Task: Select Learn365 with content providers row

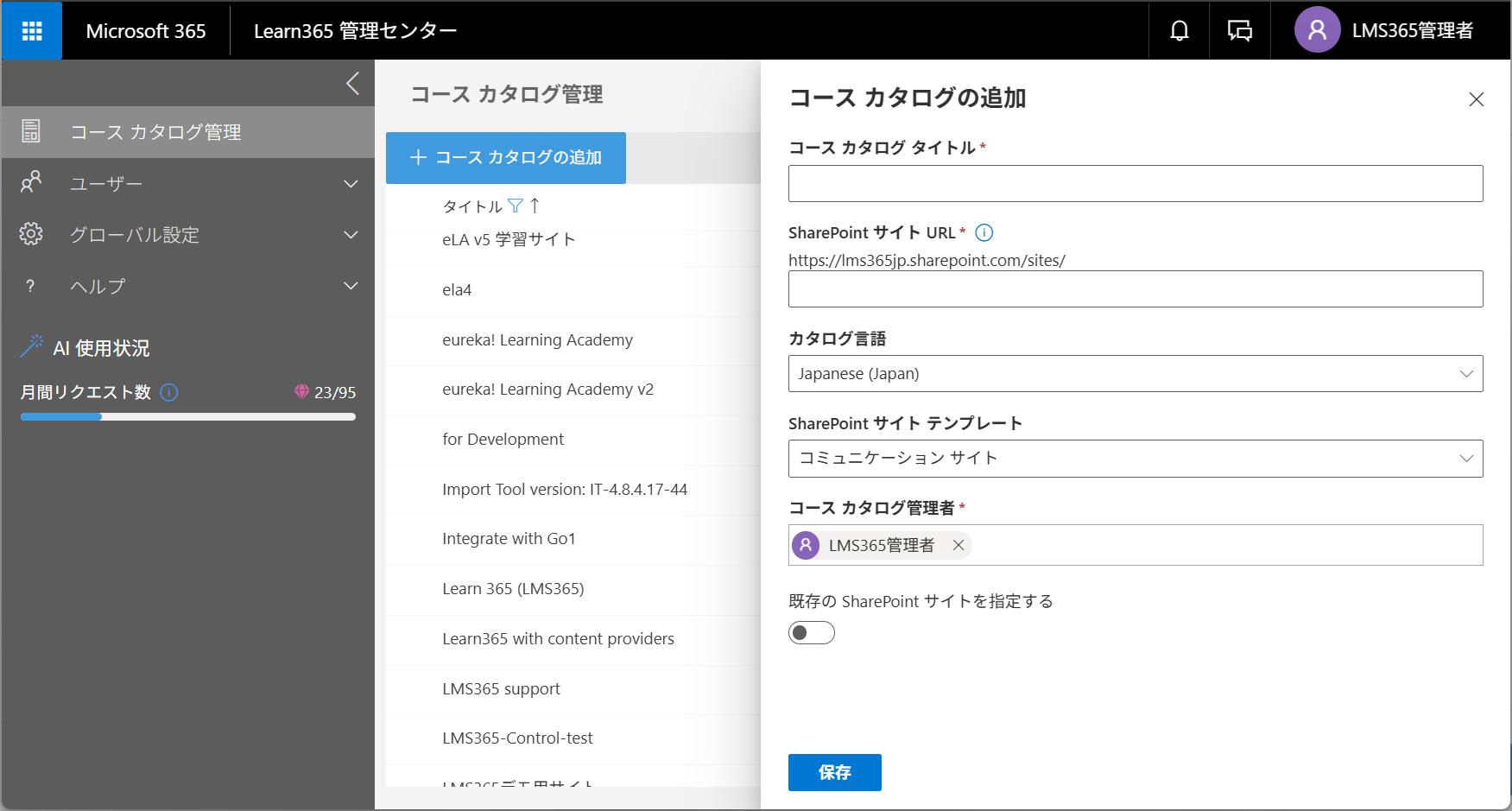Action: pyautogui.click(x=573, y=639)
